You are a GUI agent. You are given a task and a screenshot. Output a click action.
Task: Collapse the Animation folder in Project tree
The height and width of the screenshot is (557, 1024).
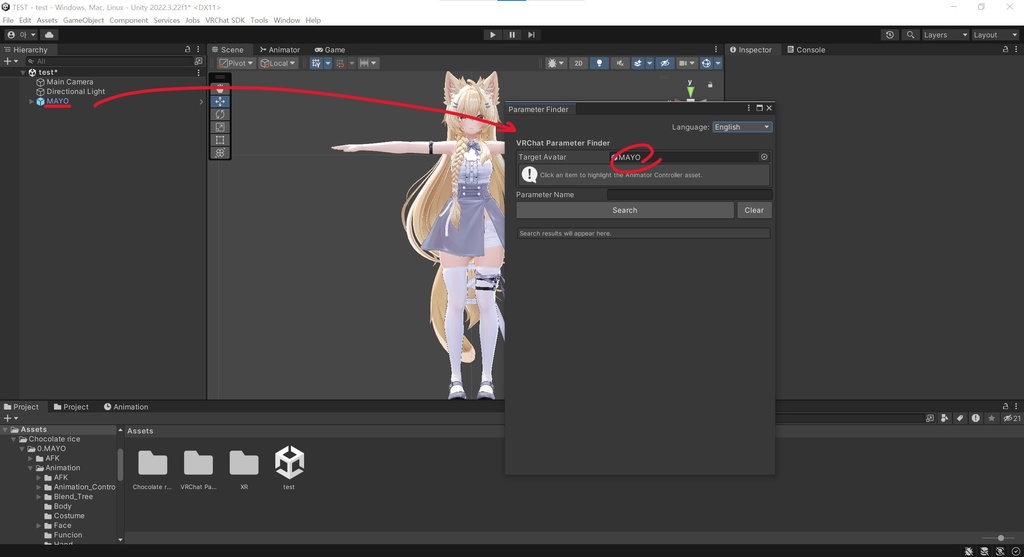click(30, 468)
